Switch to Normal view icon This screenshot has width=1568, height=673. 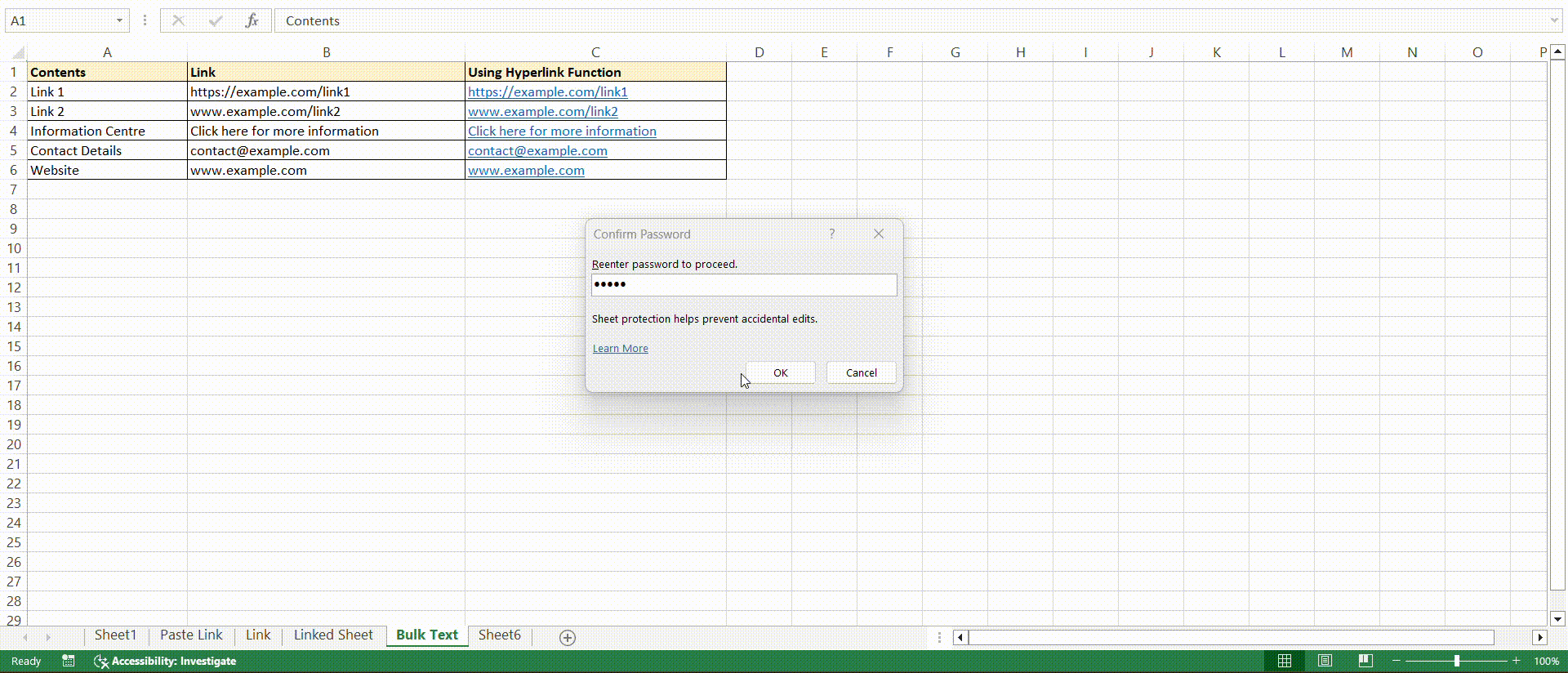(1285, 661)
